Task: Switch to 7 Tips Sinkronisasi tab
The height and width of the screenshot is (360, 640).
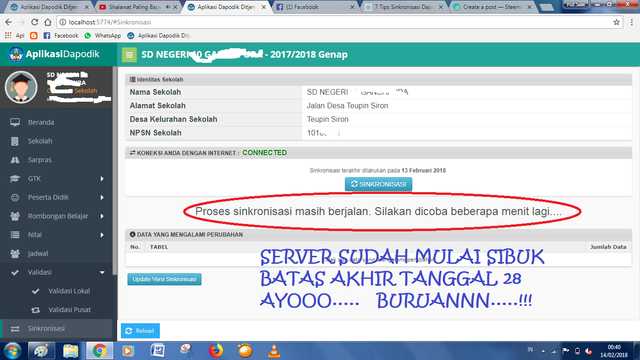Action: (403, 7)
